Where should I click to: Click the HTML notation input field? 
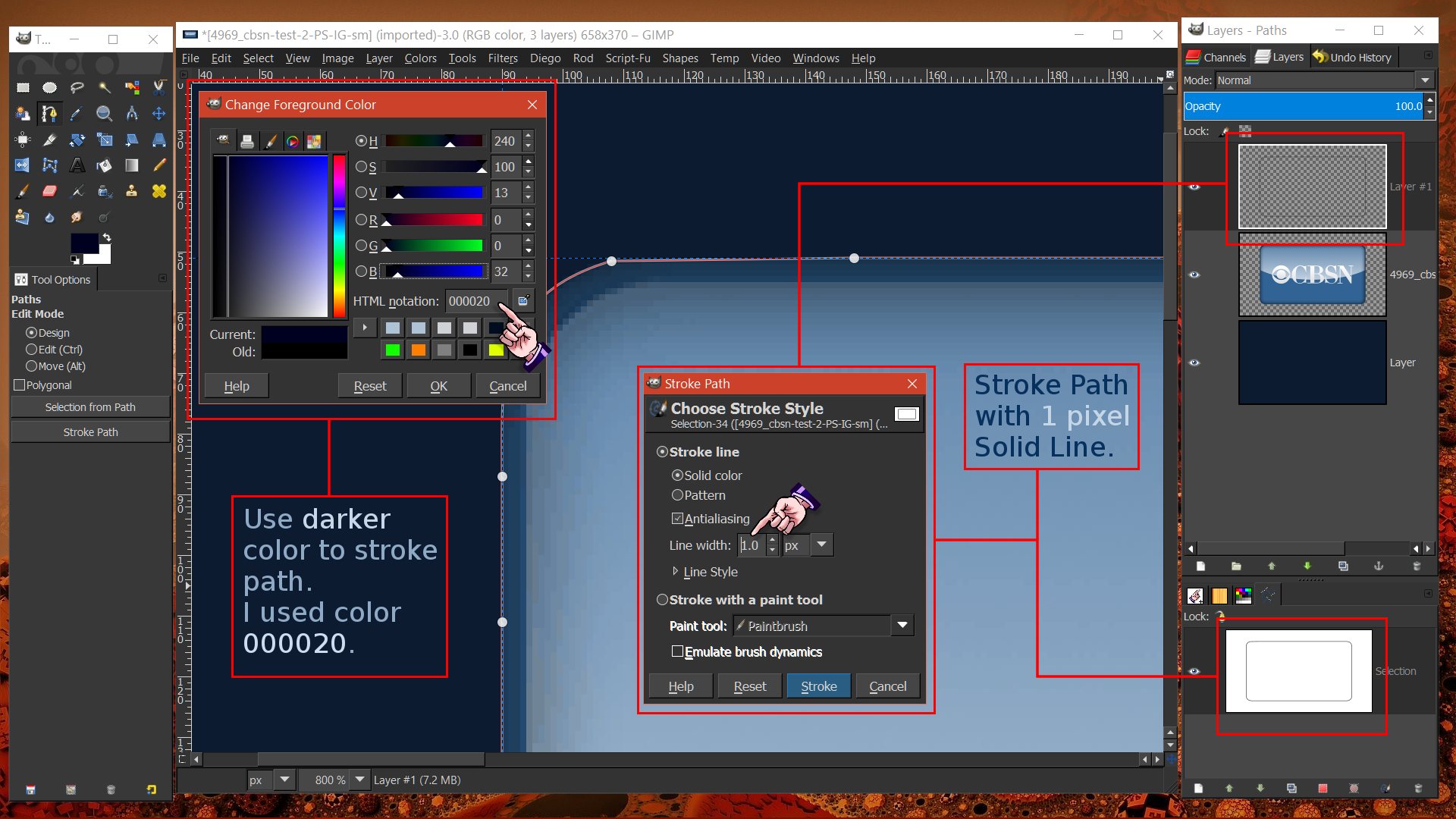[x=478, y=301]
